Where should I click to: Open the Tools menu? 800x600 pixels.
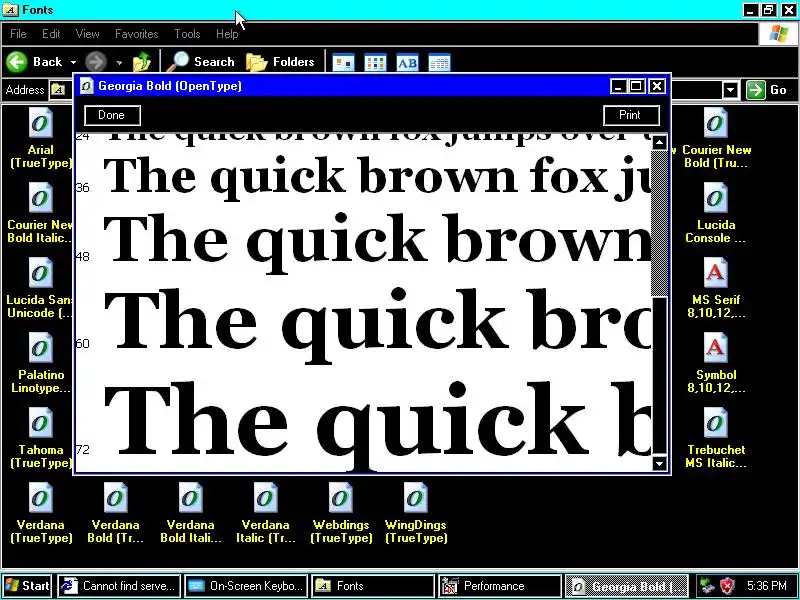coord(187,34)
